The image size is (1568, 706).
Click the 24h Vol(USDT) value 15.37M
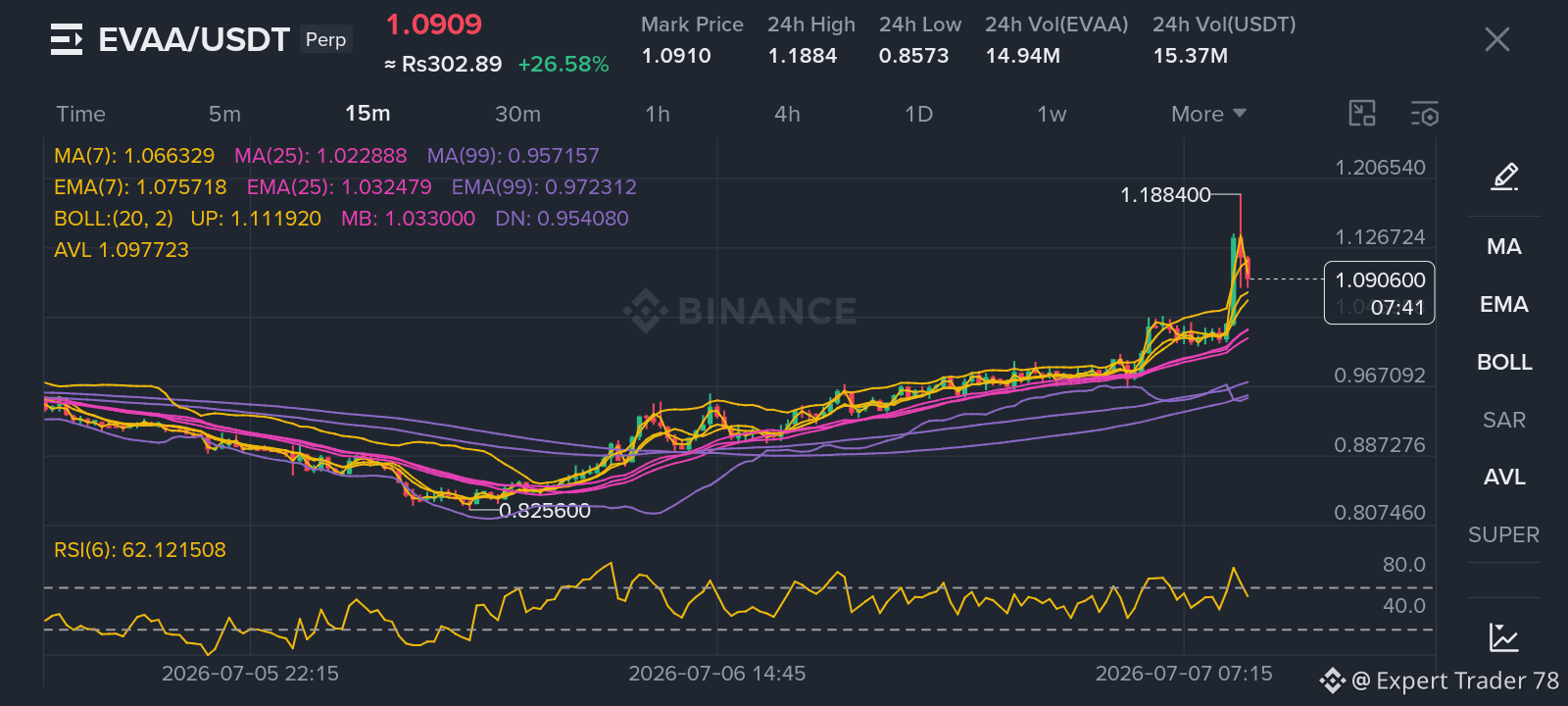click(x=1190, y=56)
